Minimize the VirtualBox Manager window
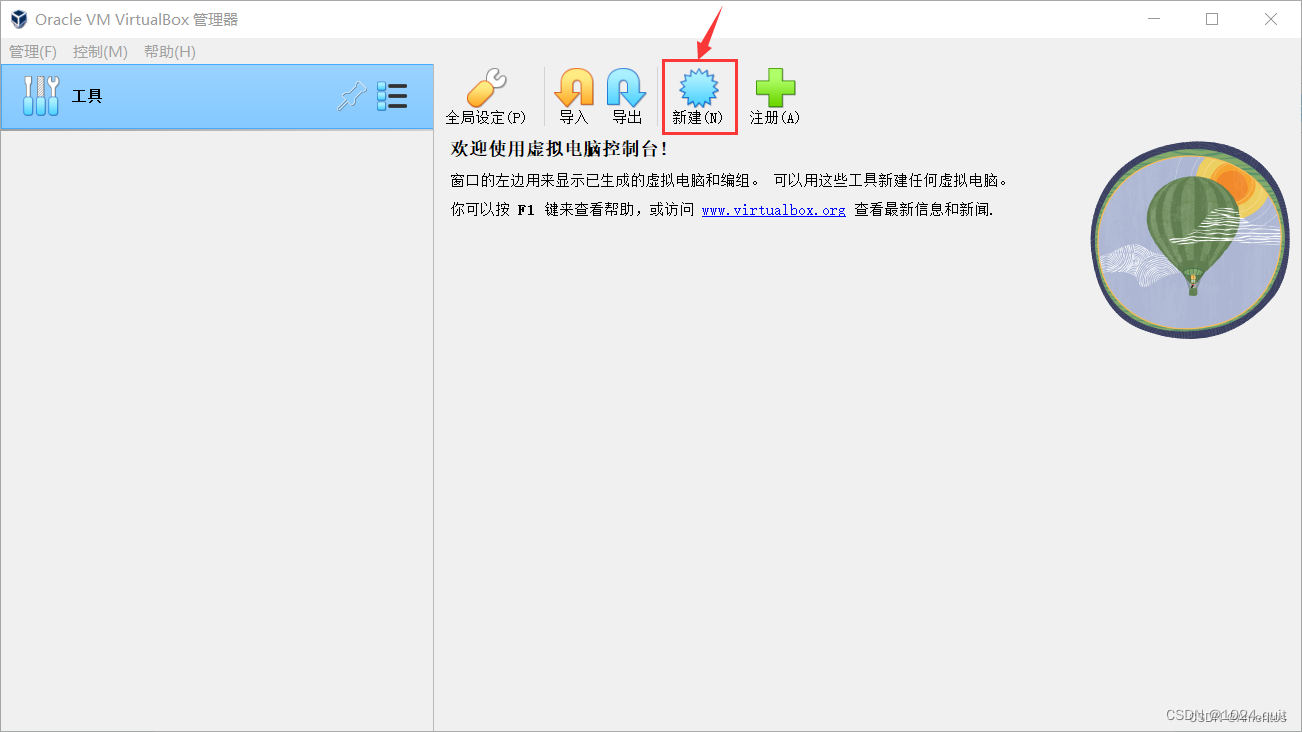The width and height of the screenshot is (1302, 732). point(1152,19)
